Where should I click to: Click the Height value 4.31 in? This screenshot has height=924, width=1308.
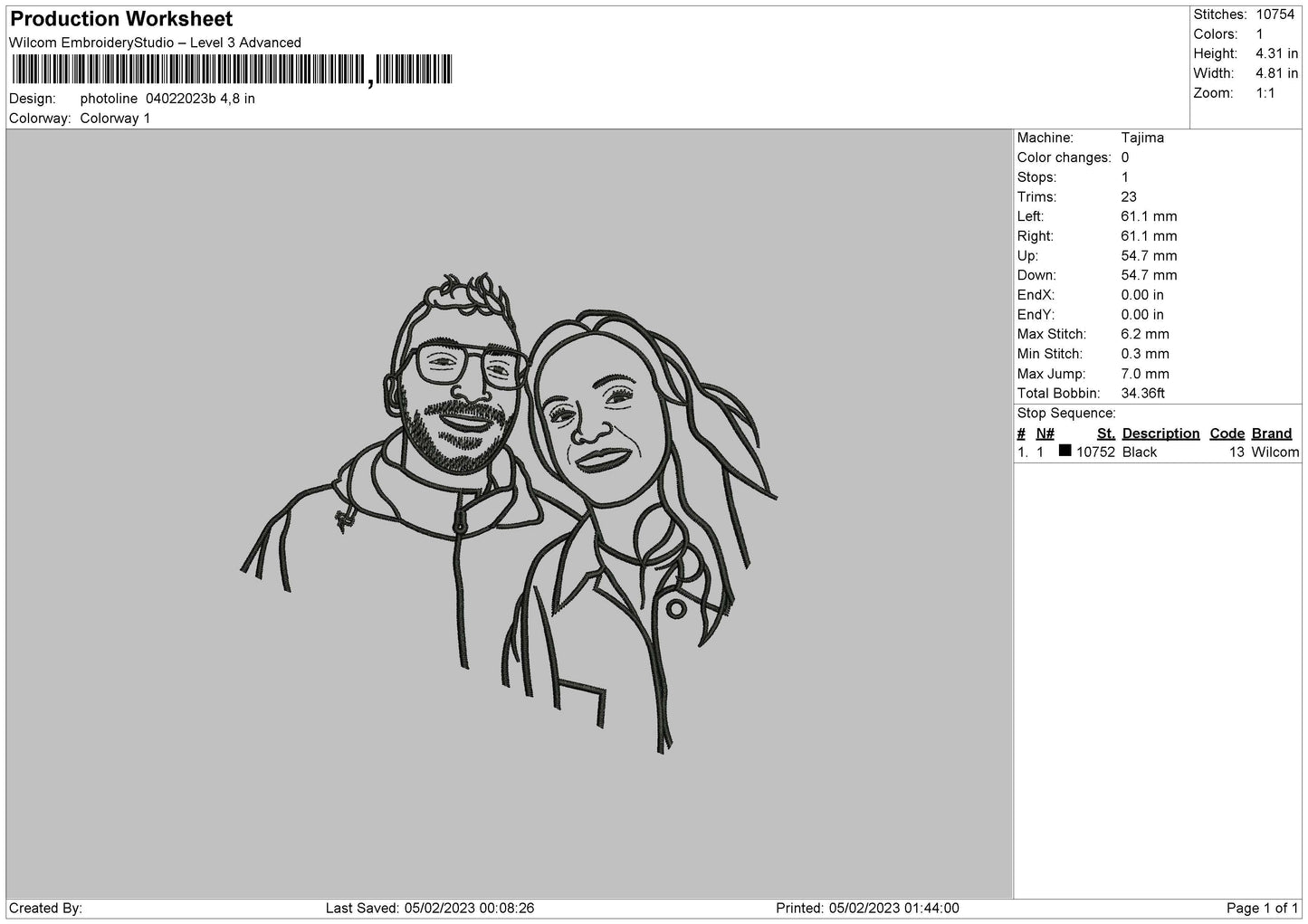pyautogui.click(x=1276, y=54)
